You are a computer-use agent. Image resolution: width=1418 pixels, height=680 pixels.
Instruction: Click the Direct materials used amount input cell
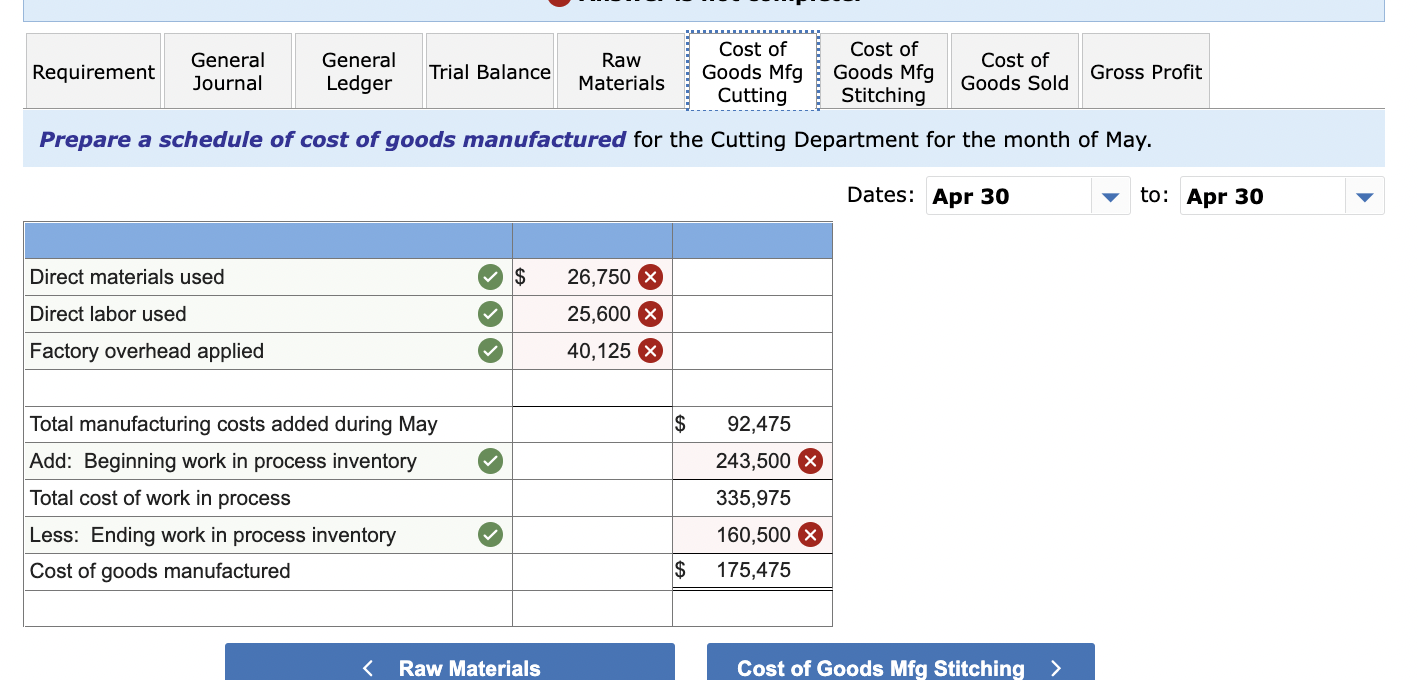pyautogui.click(x=580, y=277)
